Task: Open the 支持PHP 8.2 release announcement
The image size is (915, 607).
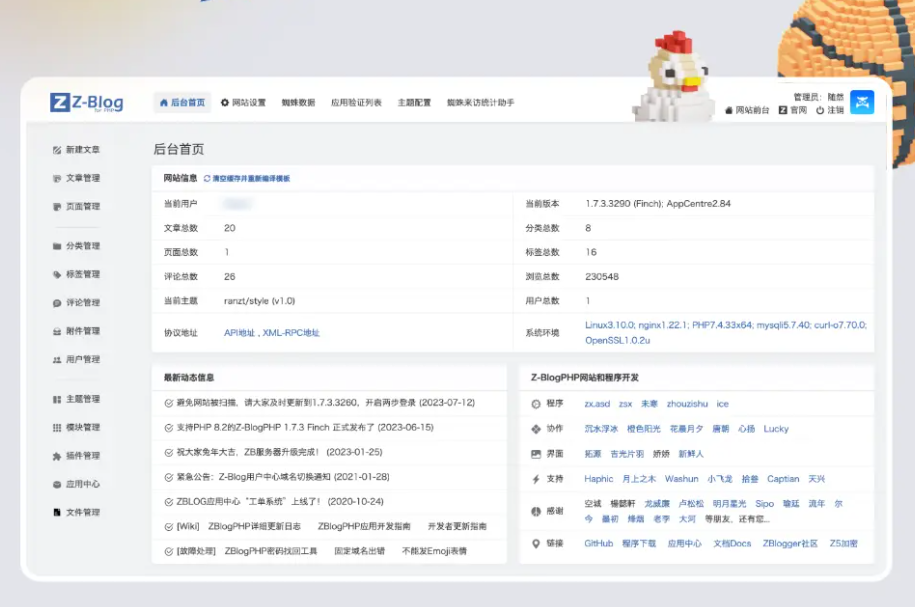Action: [305, 427]
